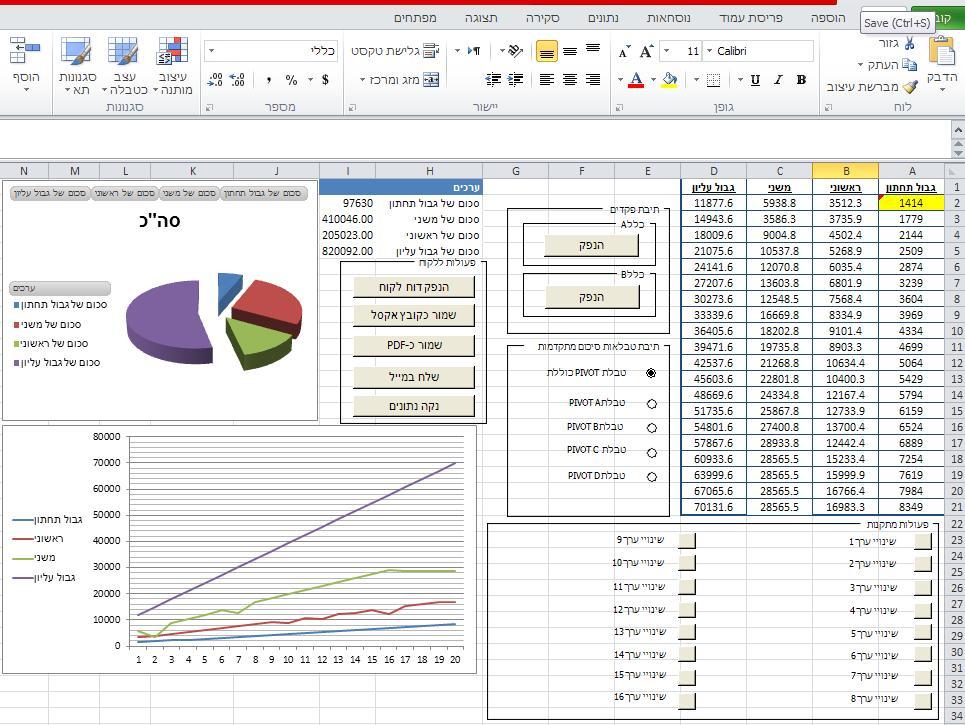Toggle Italic formatting
Viewport: 965px width, 725px height.
point(779,80)
